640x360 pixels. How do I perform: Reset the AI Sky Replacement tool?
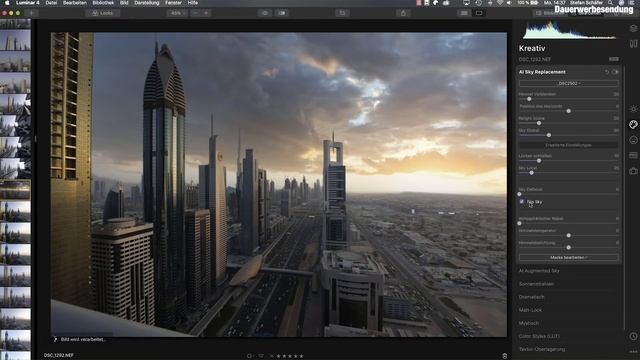point(607,72)
